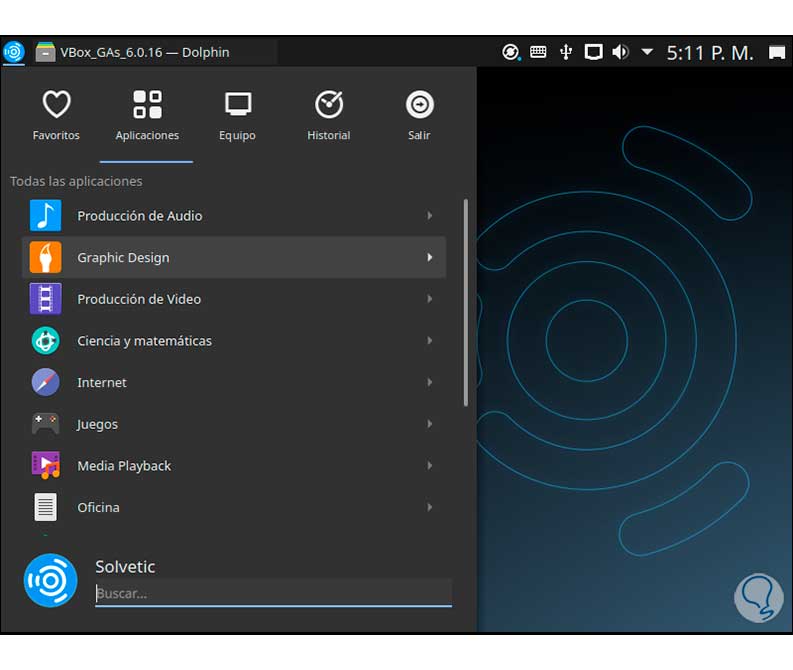Switch to the Salir tab label
Viewport: 793px width, 670px height.
point(419,135)
